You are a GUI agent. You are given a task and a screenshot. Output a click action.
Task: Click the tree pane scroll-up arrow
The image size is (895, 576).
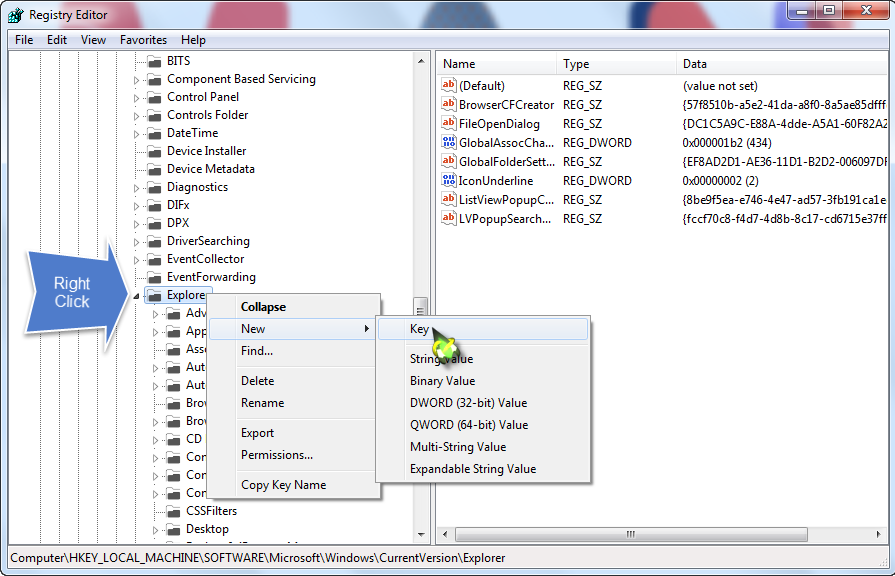[421, 61]
